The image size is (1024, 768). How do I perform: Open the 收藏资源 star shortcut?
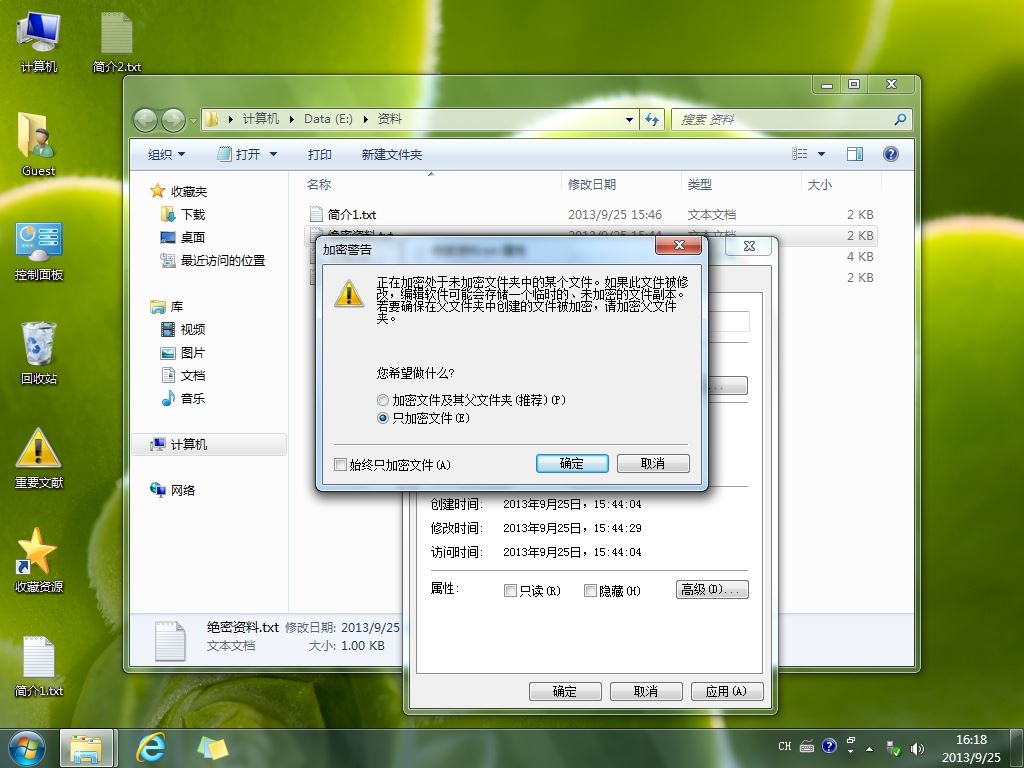click(x=39, y=560)
